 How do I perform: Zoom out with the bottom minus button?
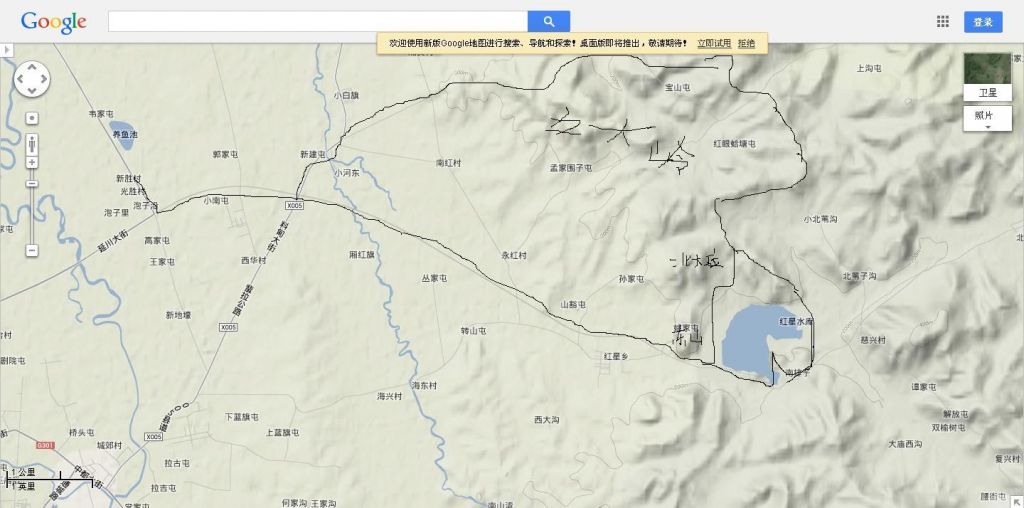32,250
